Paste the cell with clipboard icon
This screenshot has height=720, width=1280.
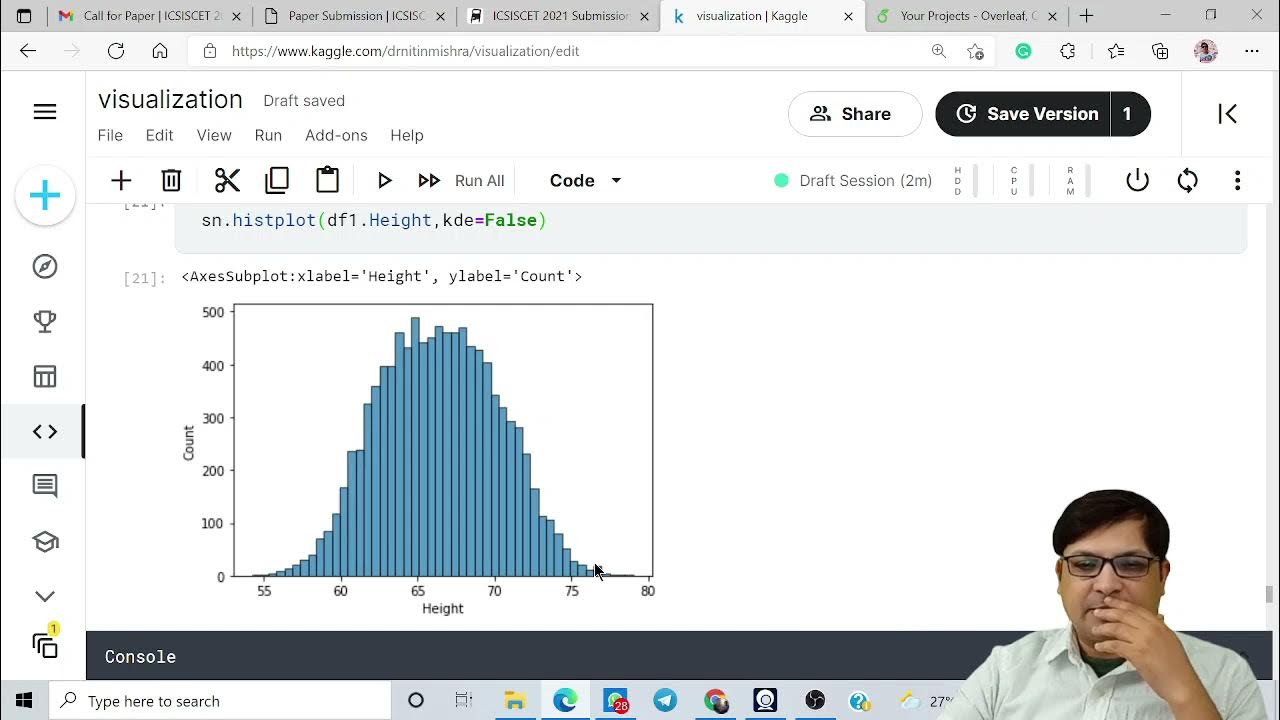pos(327,180)
